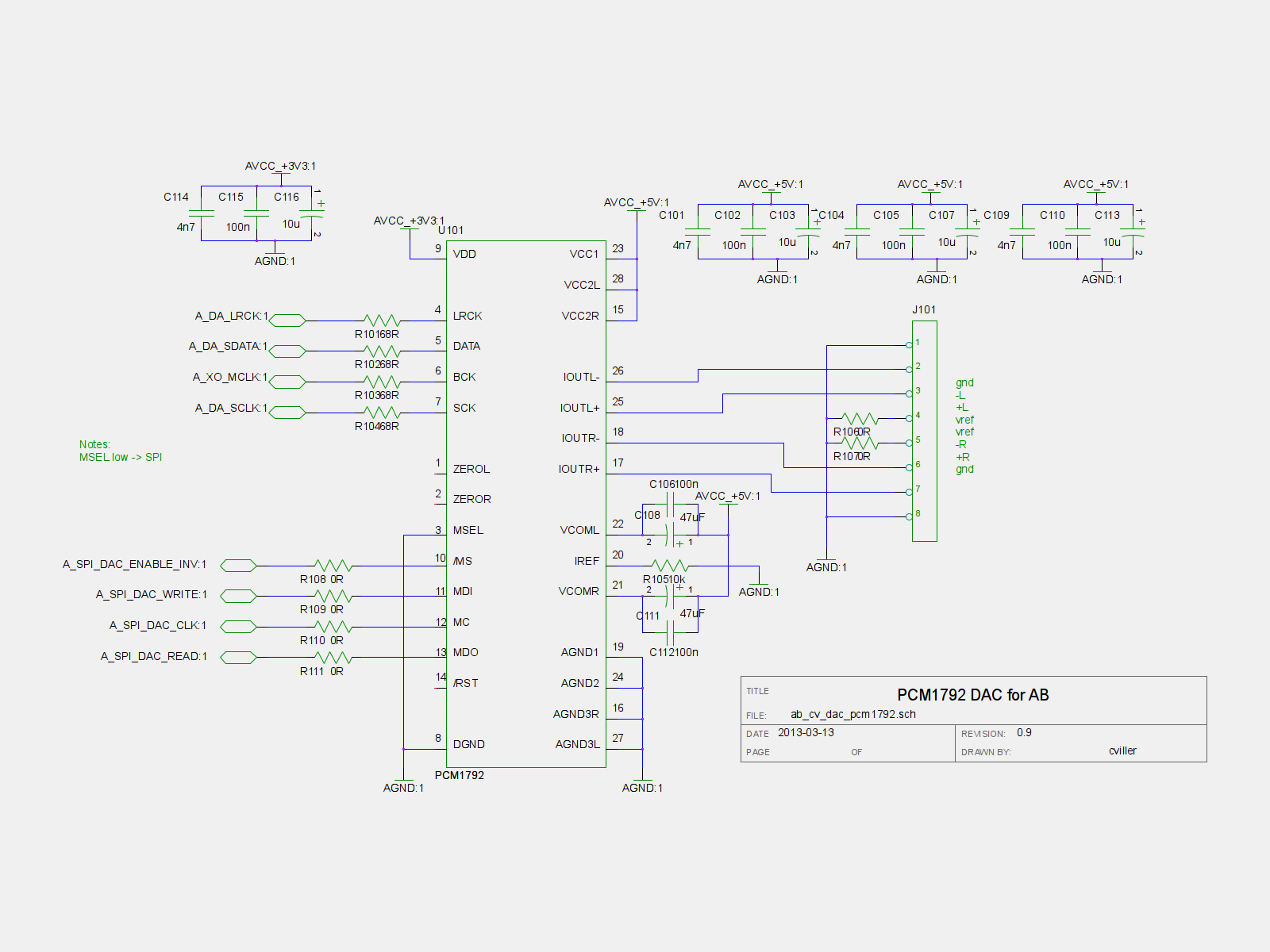Select the A_SPI_DAC_WRITE:1 port symbol
This screenshot has width=1270, height=952.
238,596
